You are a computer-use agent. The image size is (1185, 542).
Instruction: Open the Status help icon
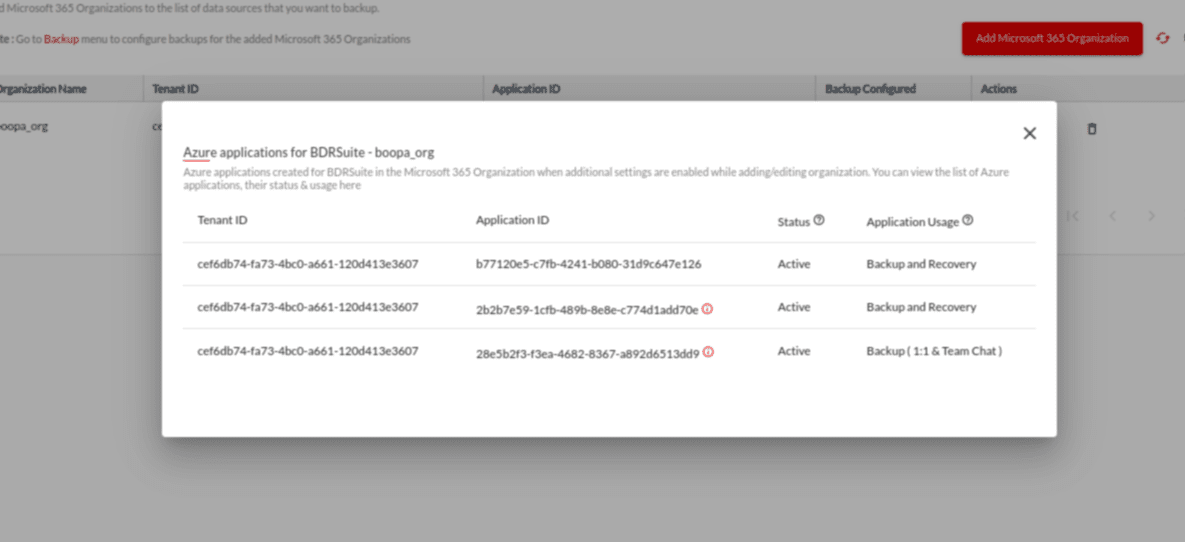click(819, 221)
